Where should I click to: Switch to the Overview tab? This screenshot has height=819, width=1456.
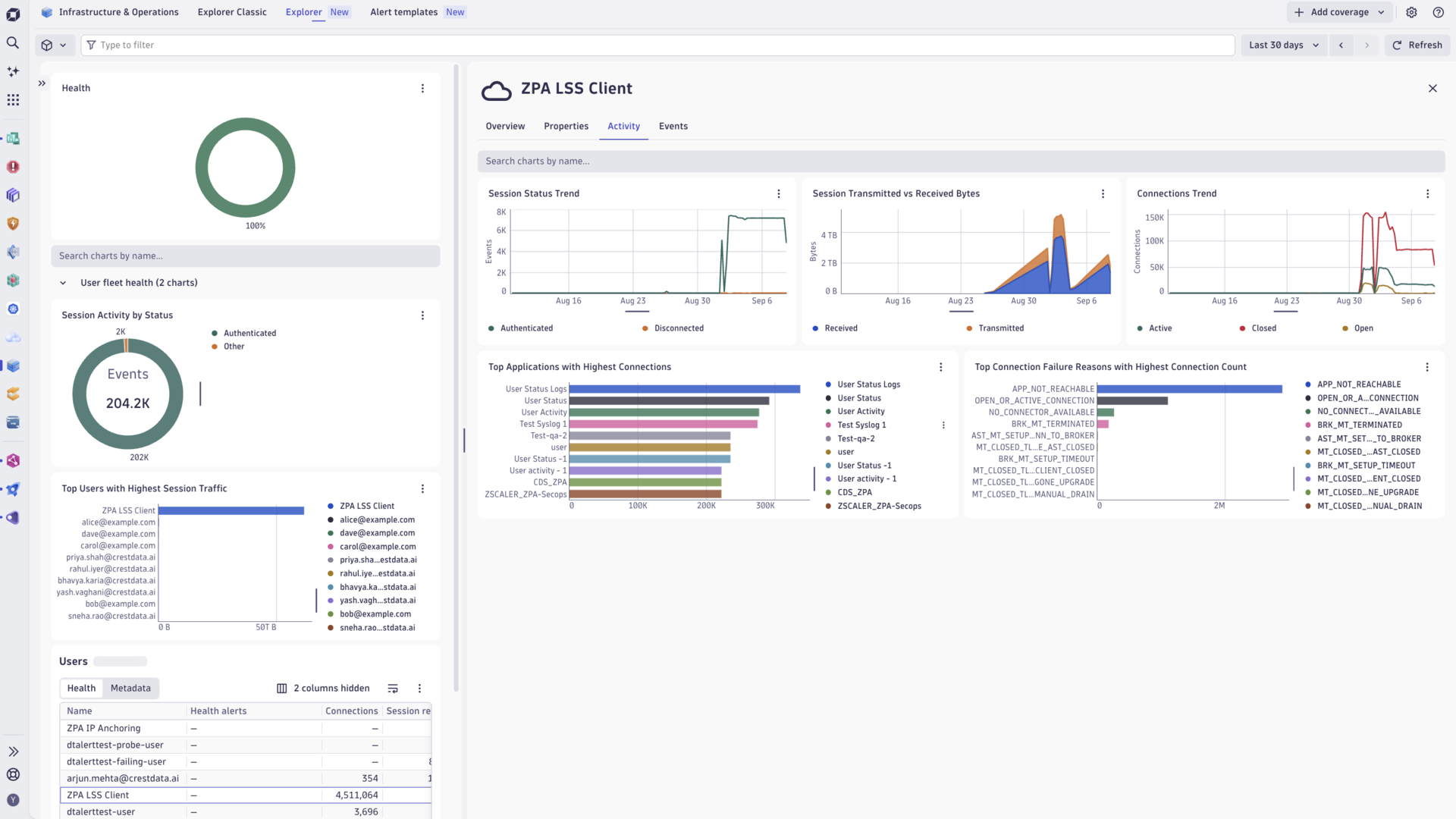(505, 127)
